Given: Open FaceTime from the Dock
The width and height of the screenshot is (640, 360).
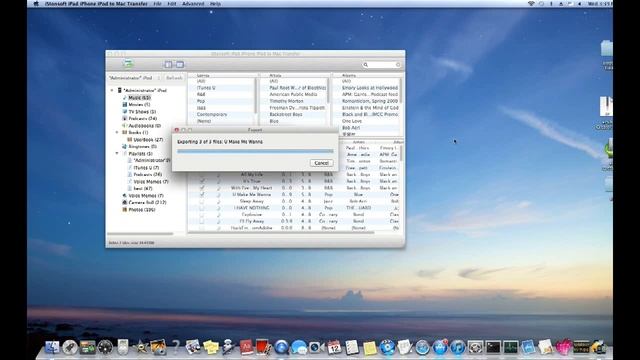Looking at the screenshot, I should coord(316,347).
